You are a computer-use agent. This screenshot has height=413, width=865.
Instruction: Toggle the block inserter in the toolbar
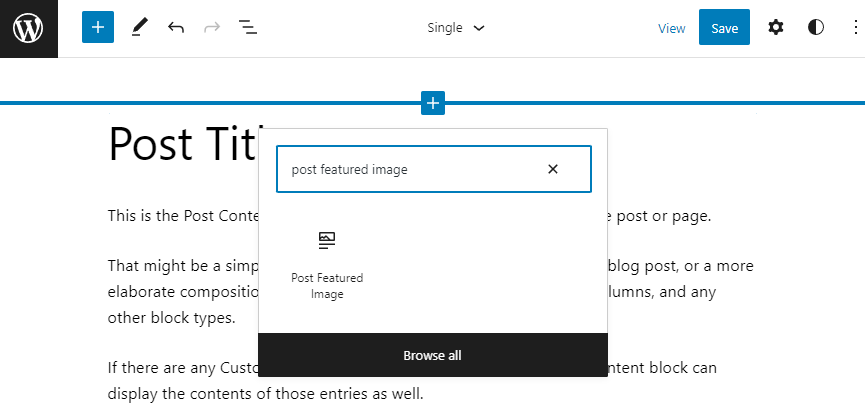coord(98,28)
